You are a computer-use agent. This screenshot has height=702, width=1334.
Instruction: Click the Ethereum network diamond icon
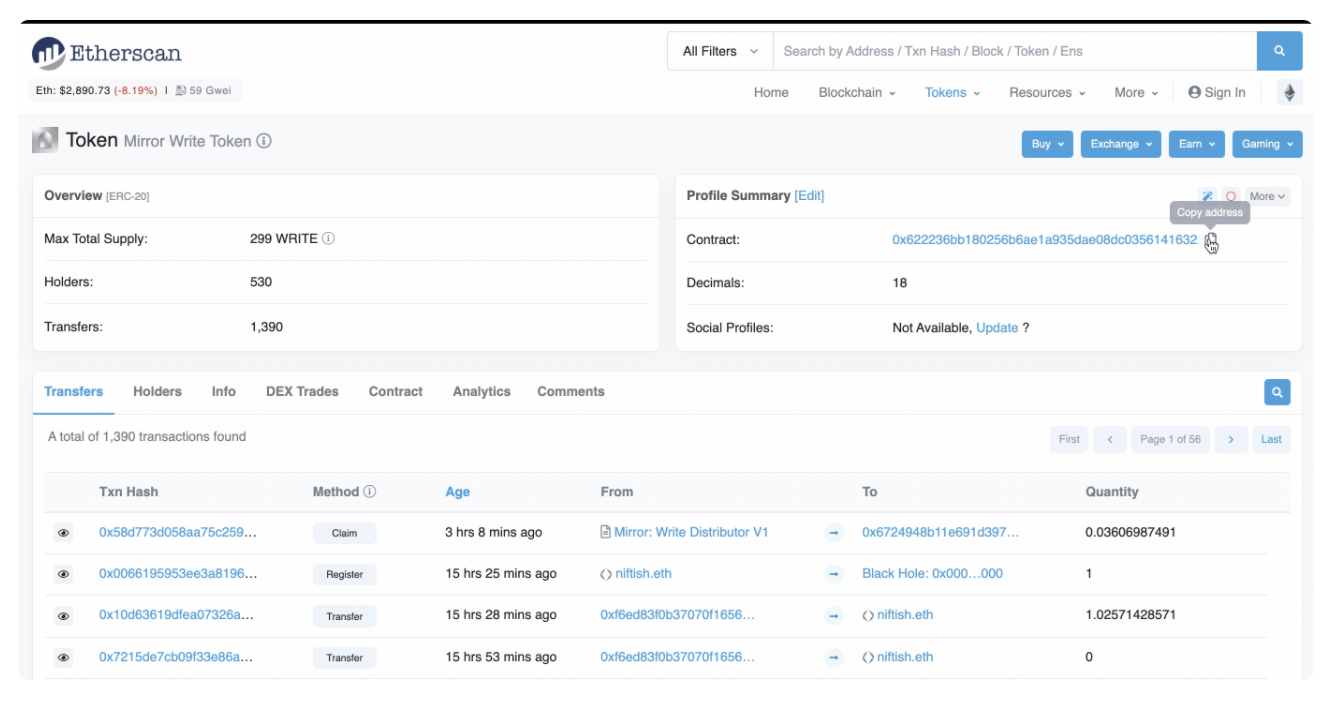(1289, 93)
